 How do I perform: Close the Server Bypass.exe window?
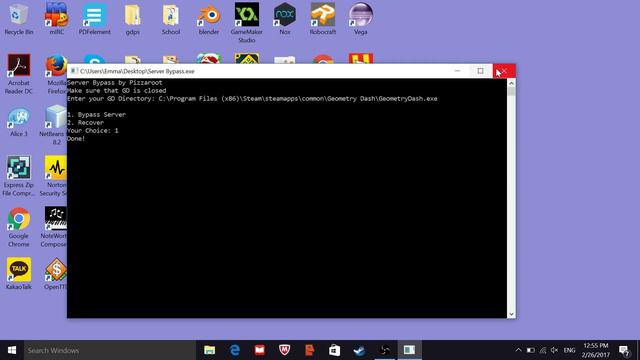point(504,71)
